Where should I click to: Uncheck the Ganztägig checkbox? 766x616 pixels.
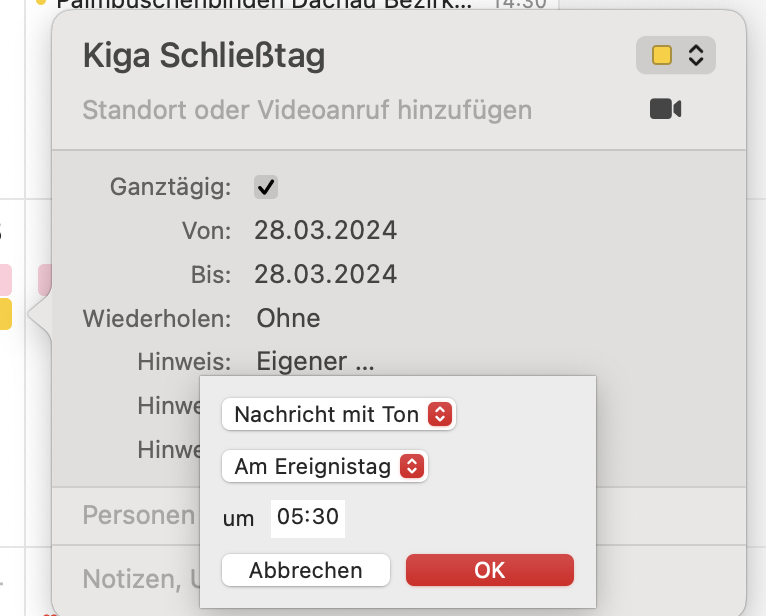tap(266, 187)
